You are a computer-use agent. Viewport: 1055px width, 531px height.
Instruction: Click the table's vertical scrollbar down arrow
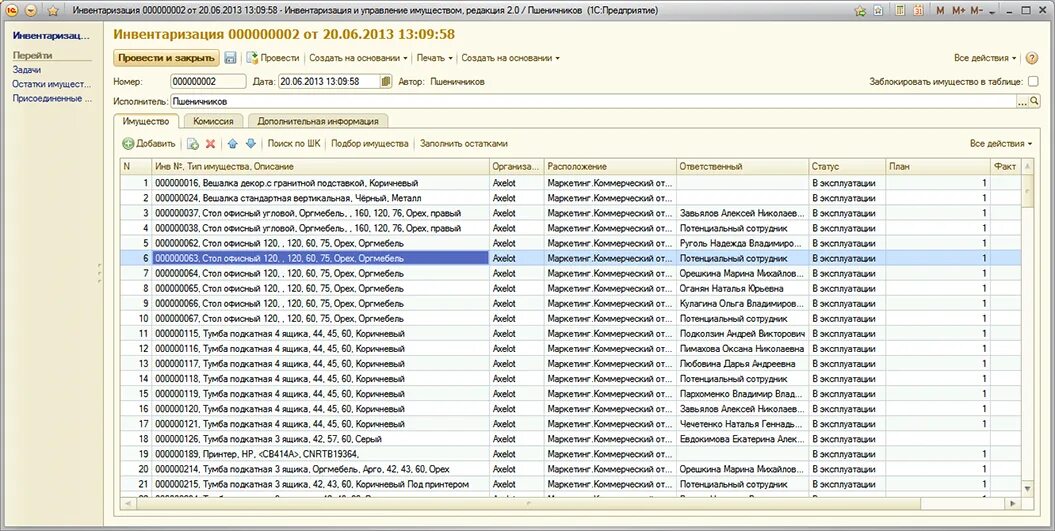1027,489
